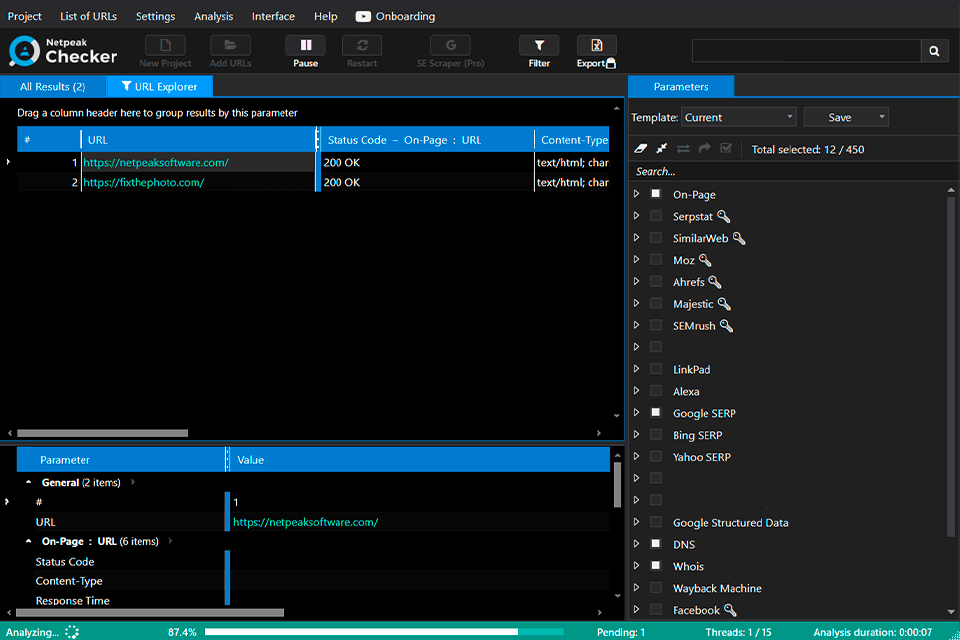
Task: Select the URL Explorer tab
Action: coord(159,86)
